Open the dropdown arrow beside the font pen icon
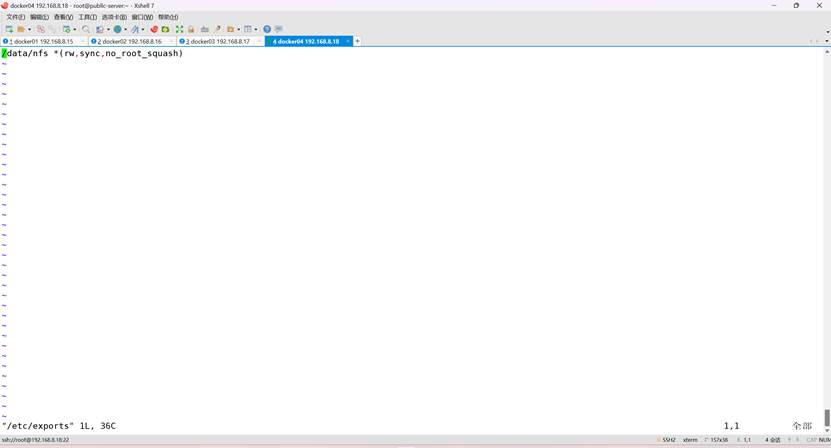 (143, 30)
